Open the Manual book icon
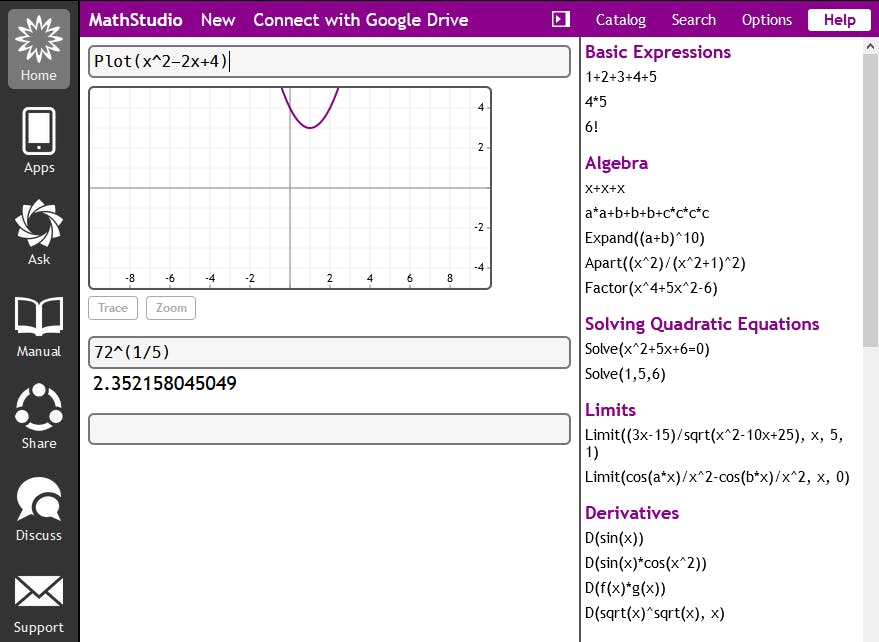Screen dimensions: 879x642 click(39, 324)
